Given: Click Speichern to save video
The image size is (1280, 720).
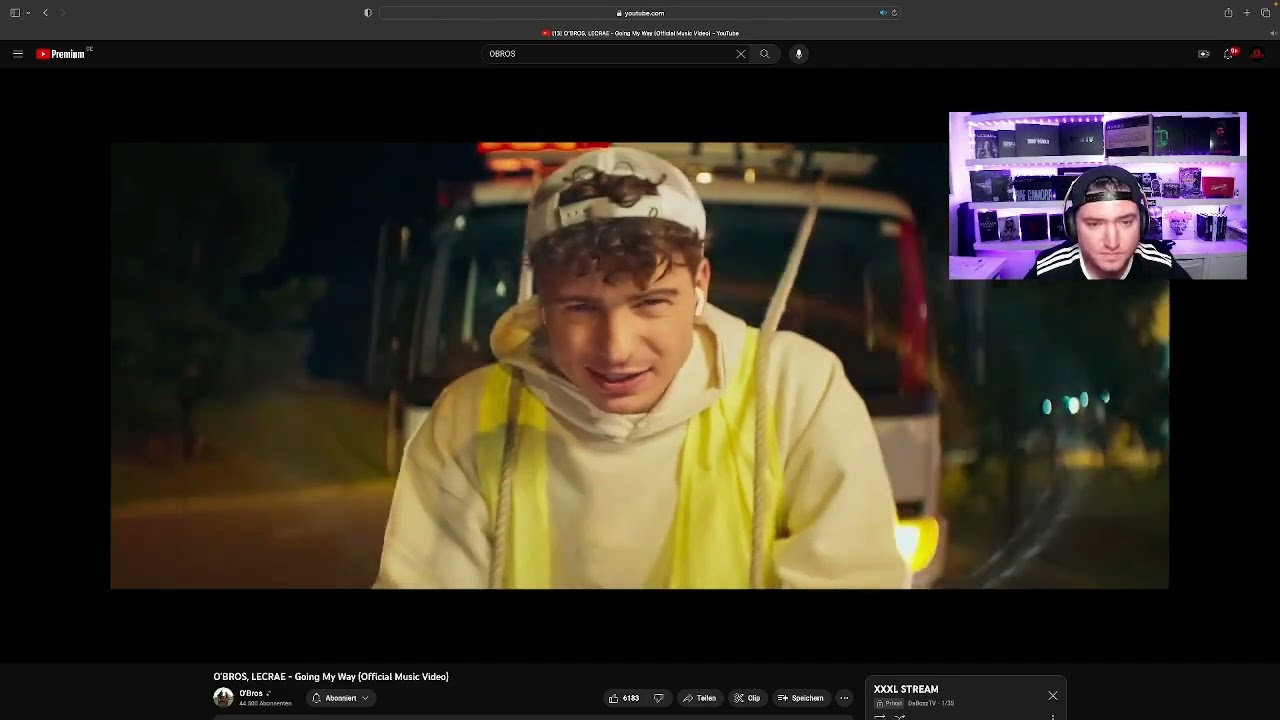Looking at the screenshot, I should tap(801, 698).
